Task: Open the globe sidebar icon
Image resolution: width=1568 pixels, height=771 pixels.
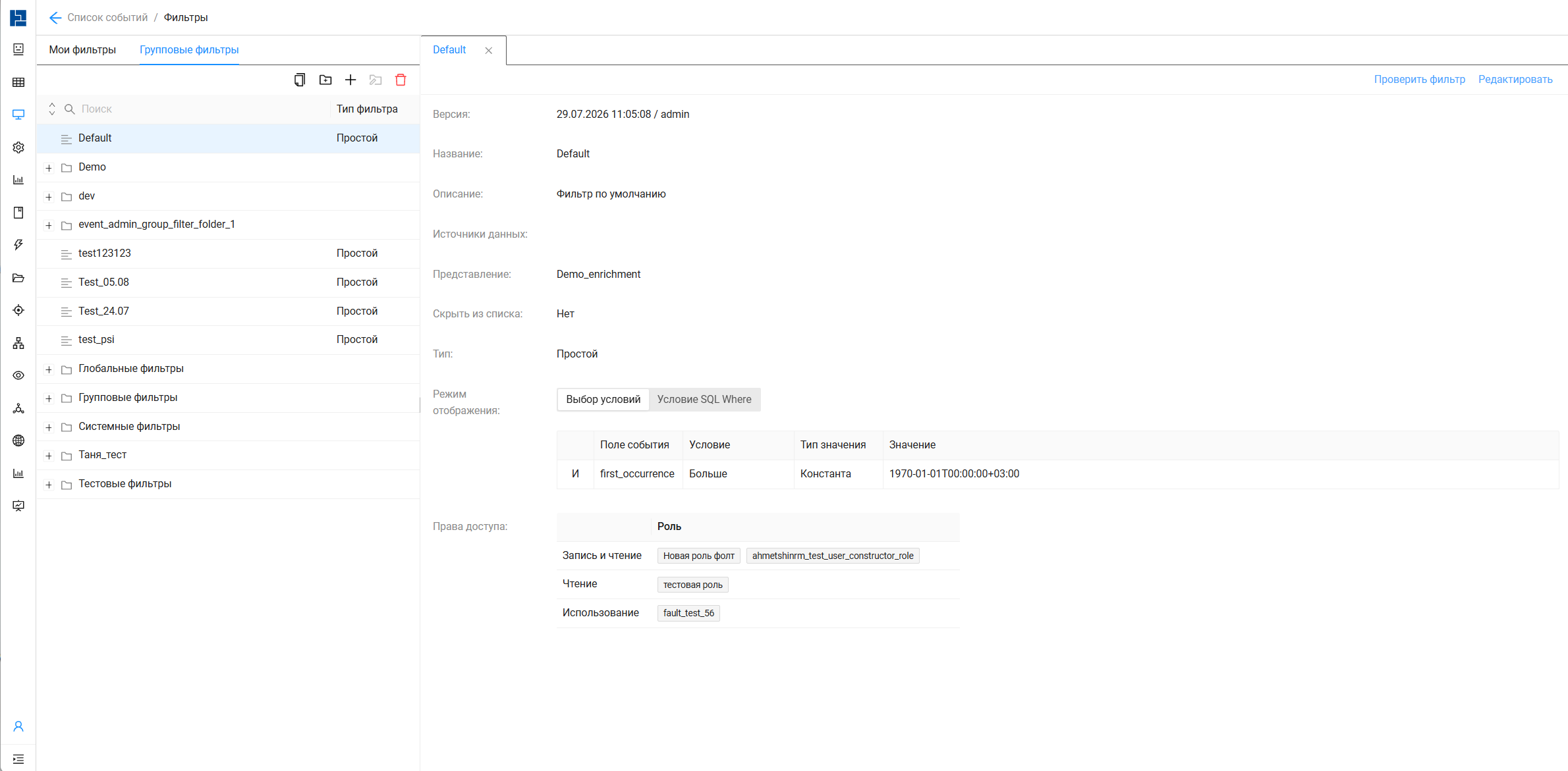Action: coord(18,440)
